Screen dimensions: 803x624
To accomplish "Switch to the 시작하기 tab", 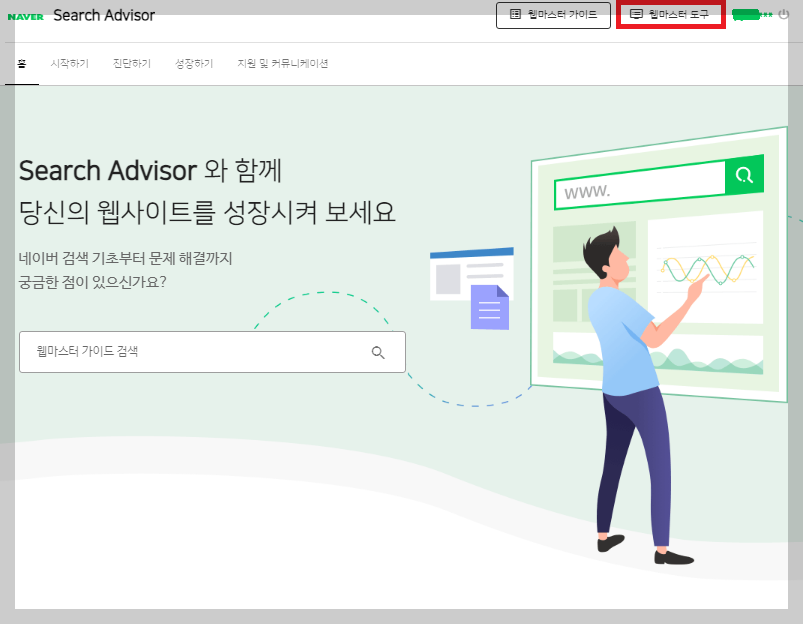I will pyautogui.click(x=70, y=64).
